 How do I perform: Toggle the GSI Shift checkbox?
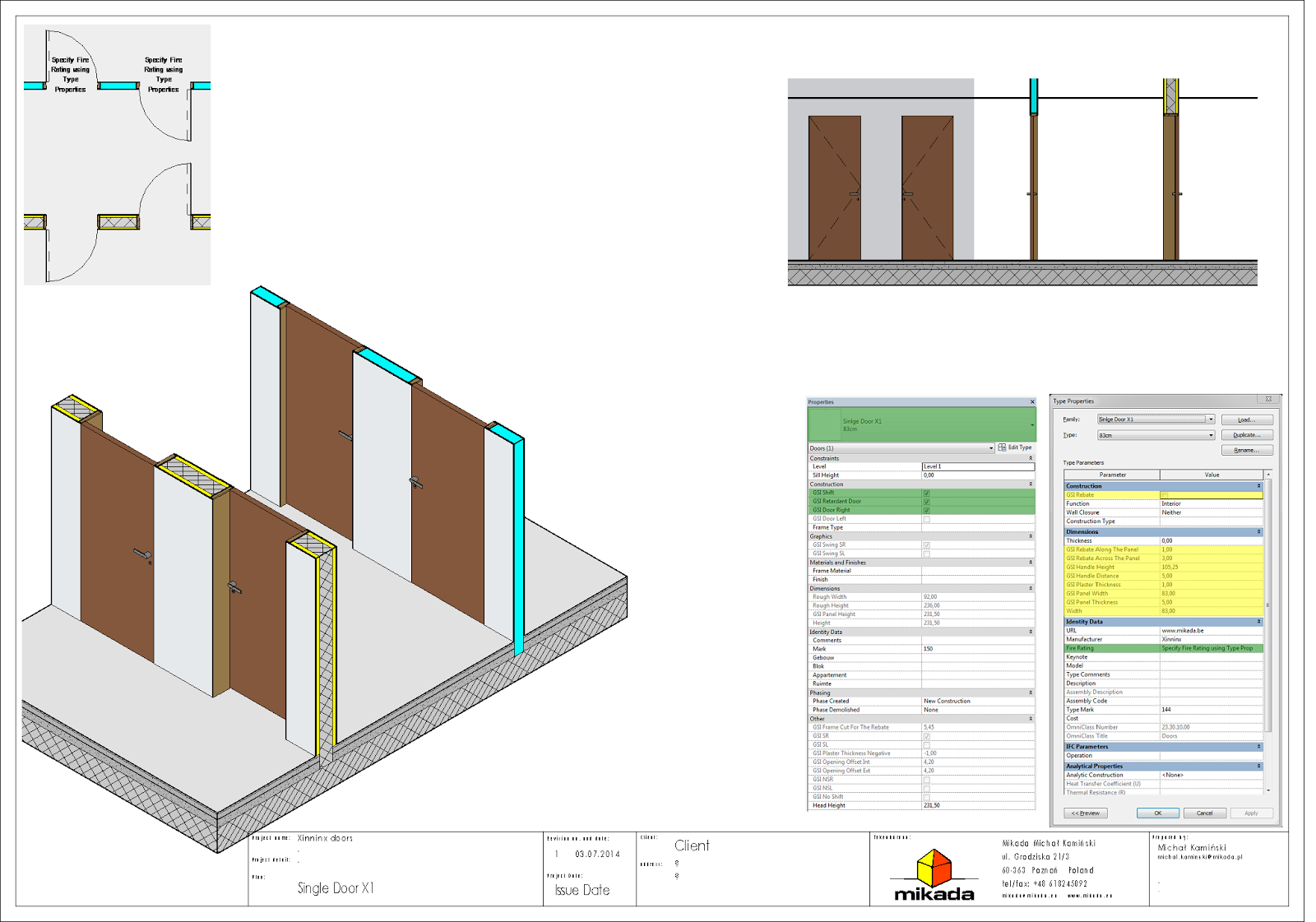click(928, 492)
